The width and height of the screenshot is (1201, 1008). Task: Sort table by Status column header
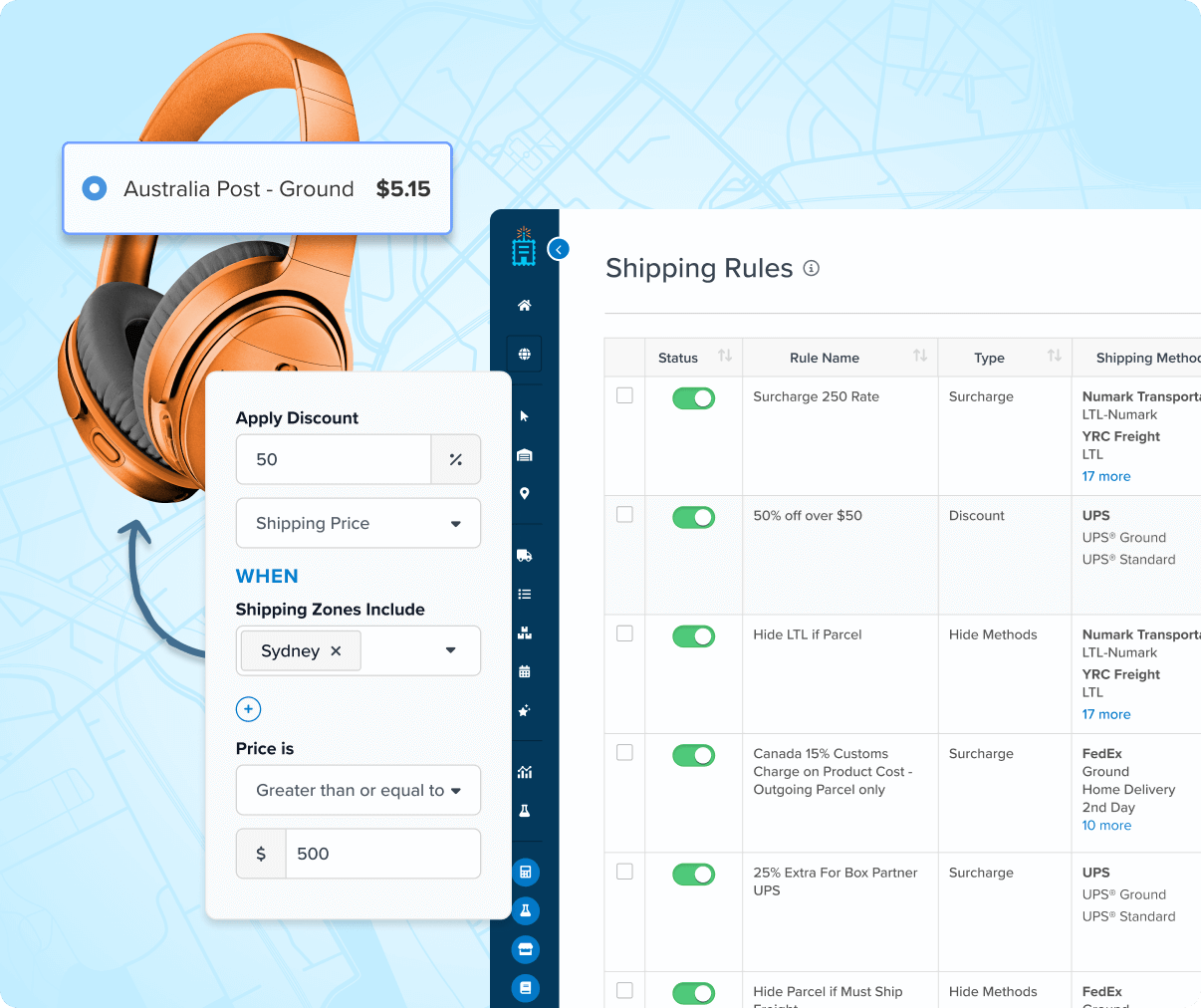pos(724,356)
